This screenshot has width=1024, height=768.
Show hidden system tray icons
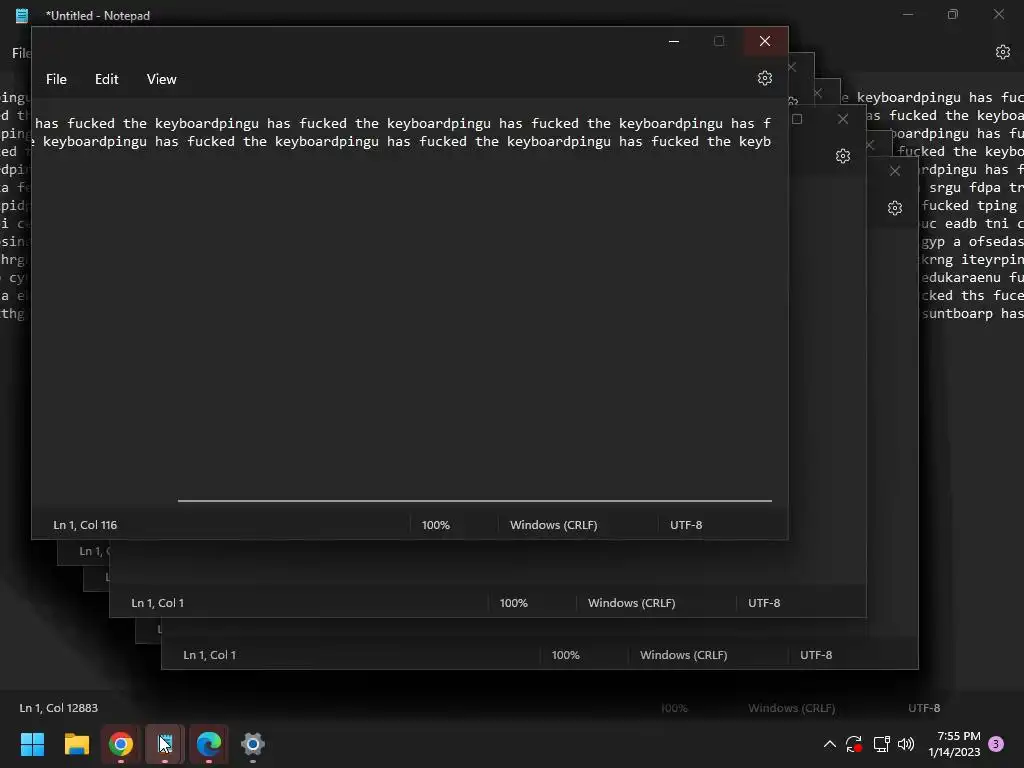pos(829,744)
